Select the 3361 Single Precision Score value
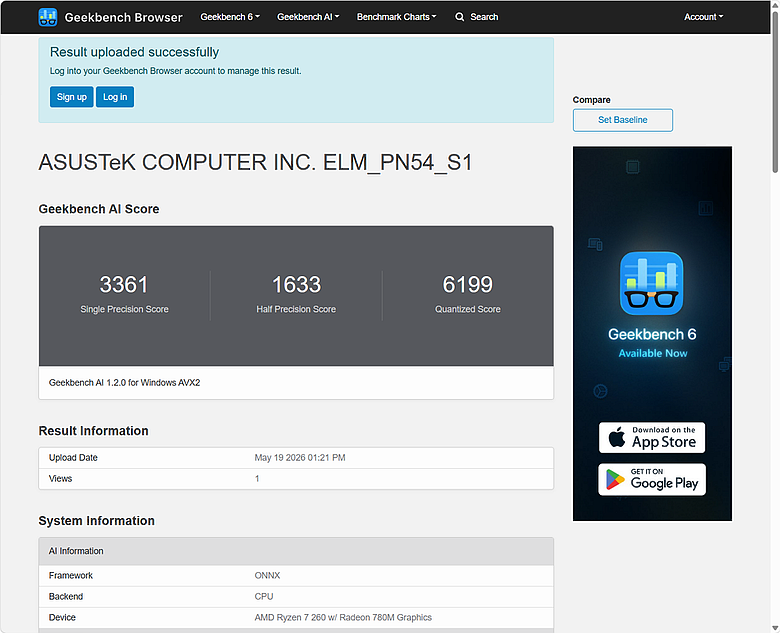Image resolution: width=780 pixels, height=633 pixels. [x=124, y=285]
